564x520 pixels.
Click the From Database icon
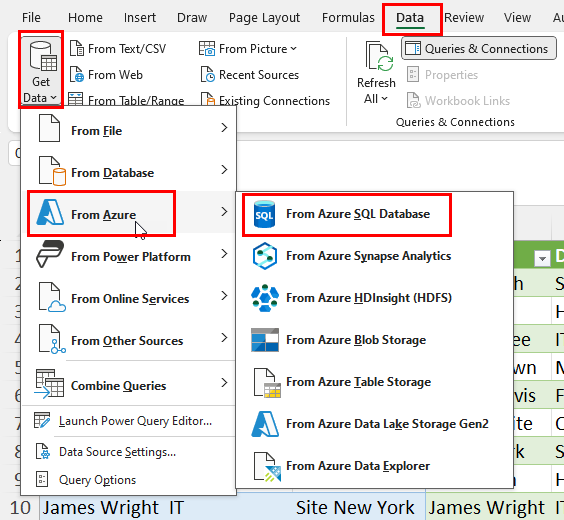coord(52,171)
